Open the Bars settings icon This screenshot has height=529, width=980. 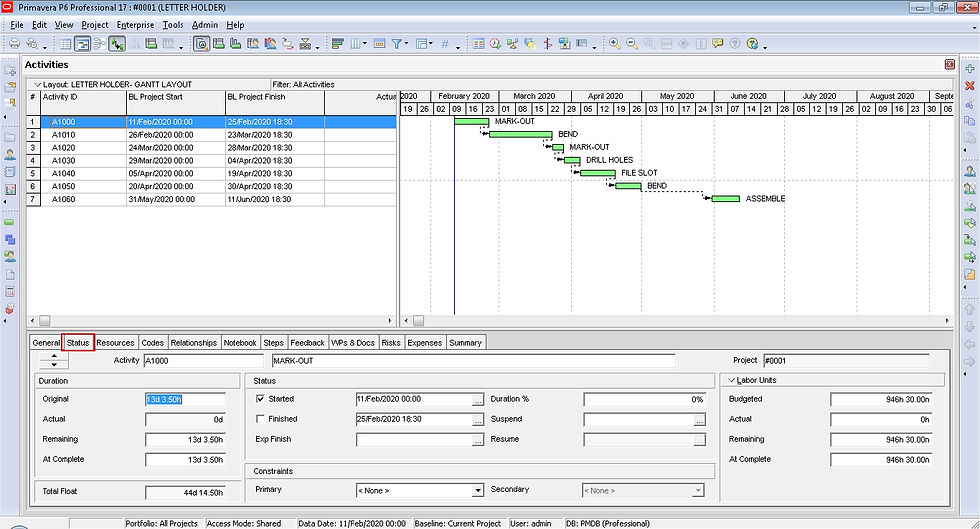pos(338,44)
